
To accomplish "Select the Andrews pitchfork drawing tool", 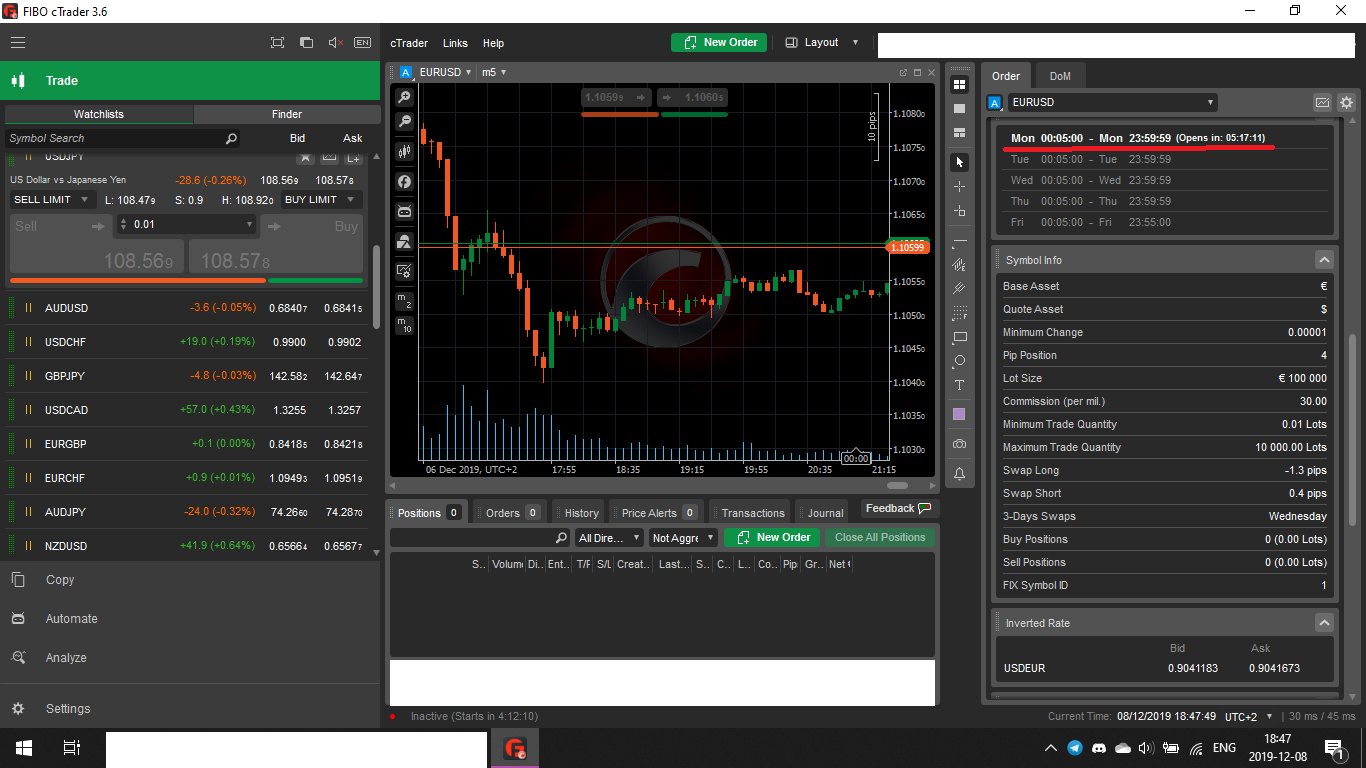I will pos(960,289).
